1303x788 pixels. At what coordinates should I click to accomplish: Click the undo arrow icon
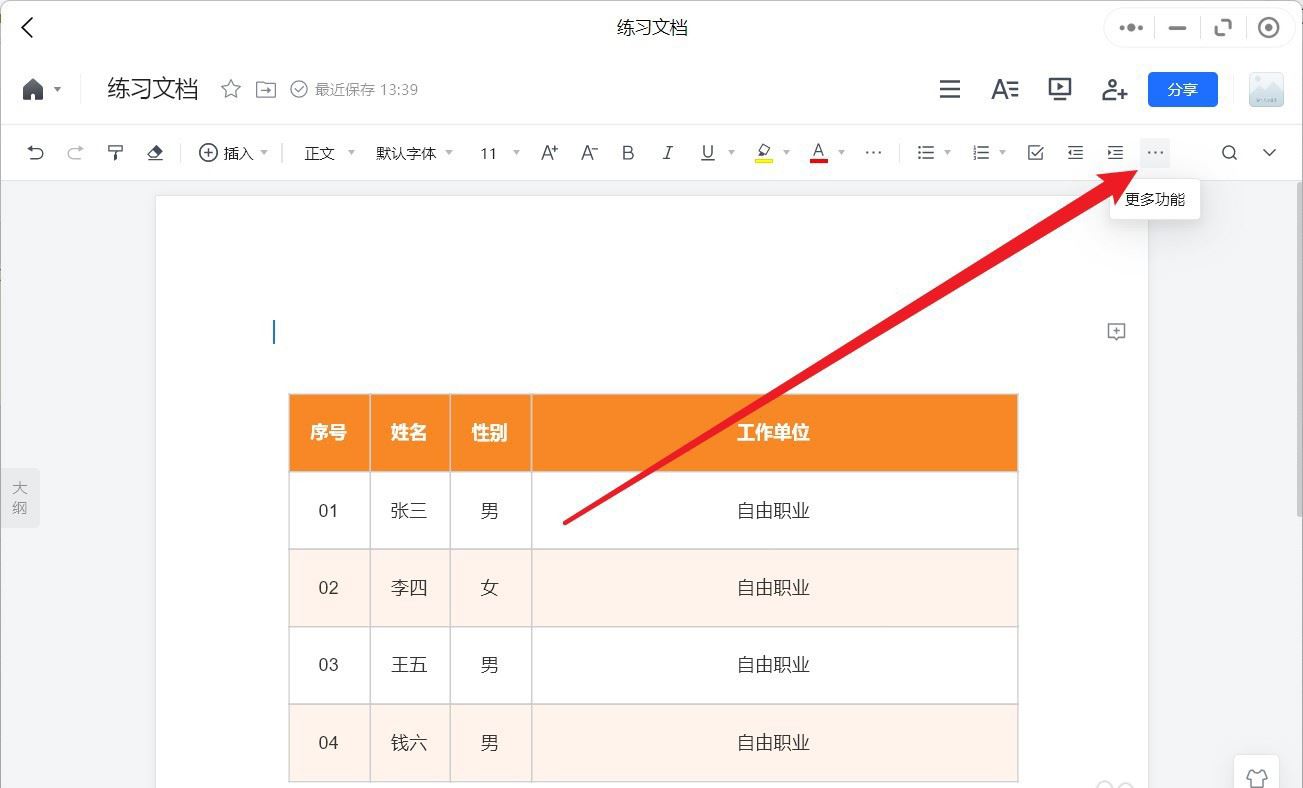pos(36,153)
